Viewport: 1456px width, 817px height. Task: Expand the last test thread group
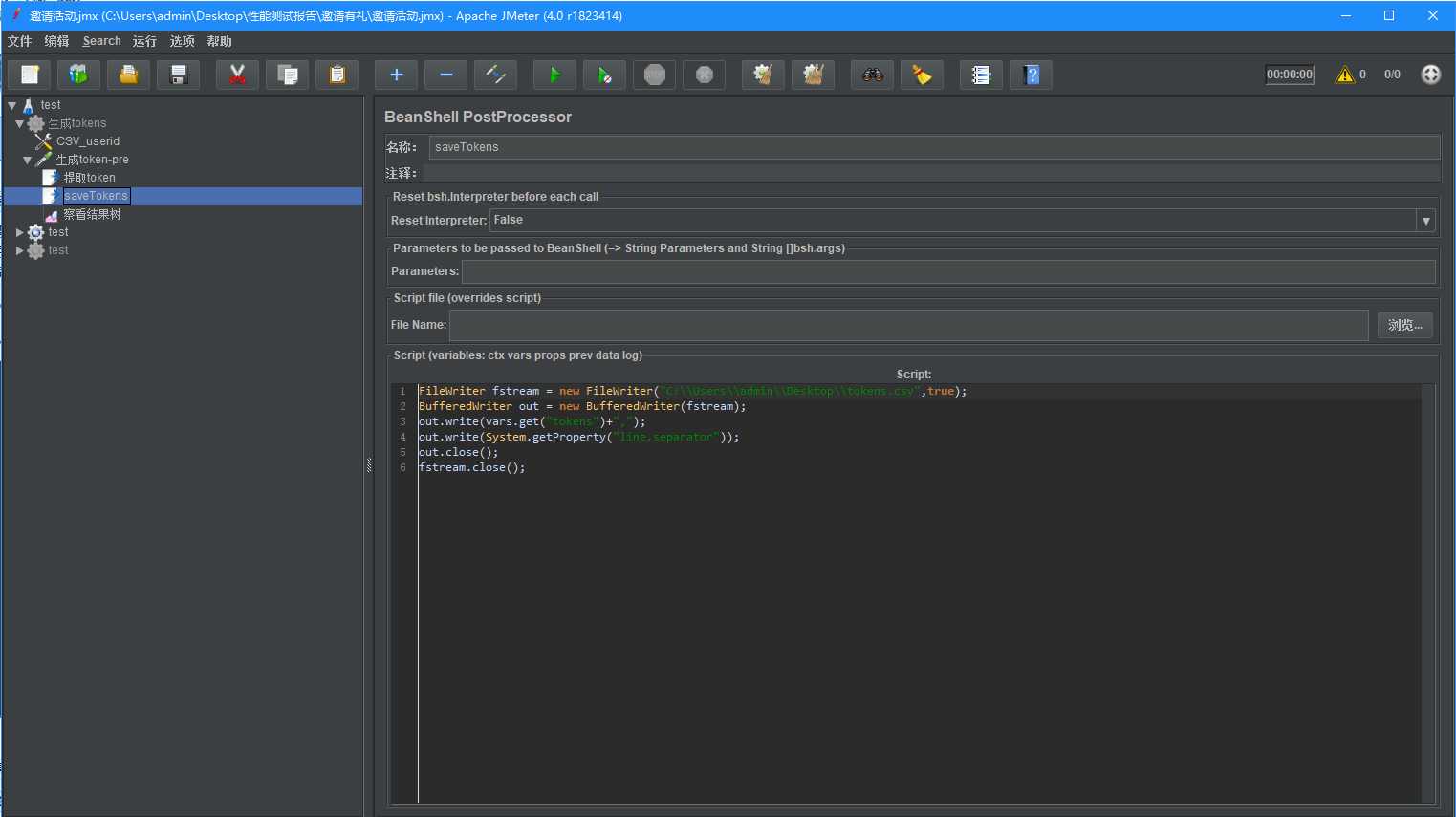pyautogui.click(x=20, y=250)
